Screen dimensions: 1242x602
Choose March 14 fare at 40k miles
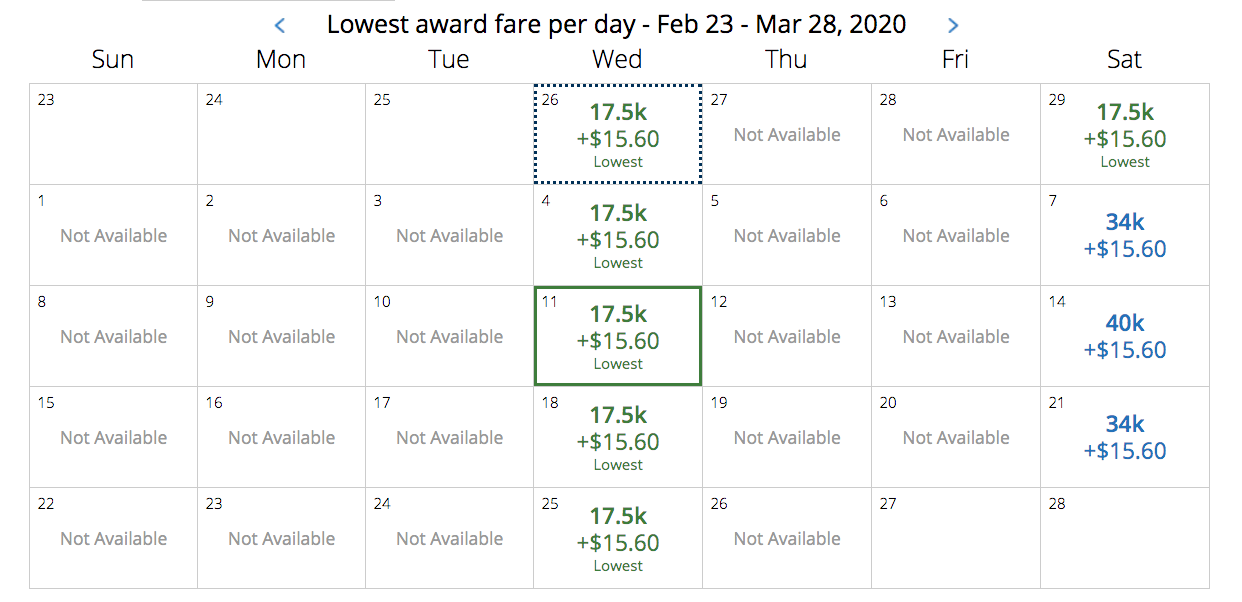1125,337
